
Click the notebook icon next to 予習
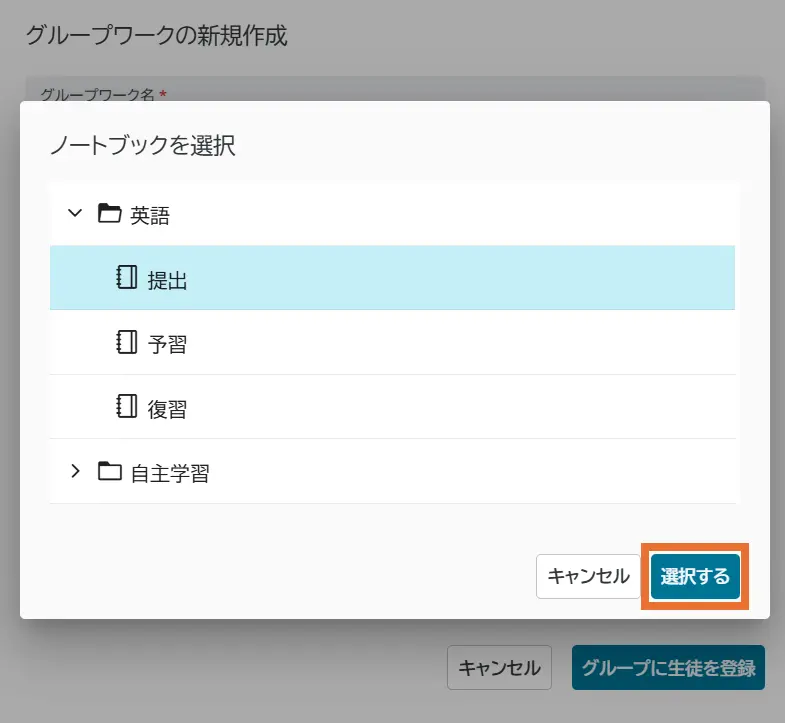tap(127, 342)
